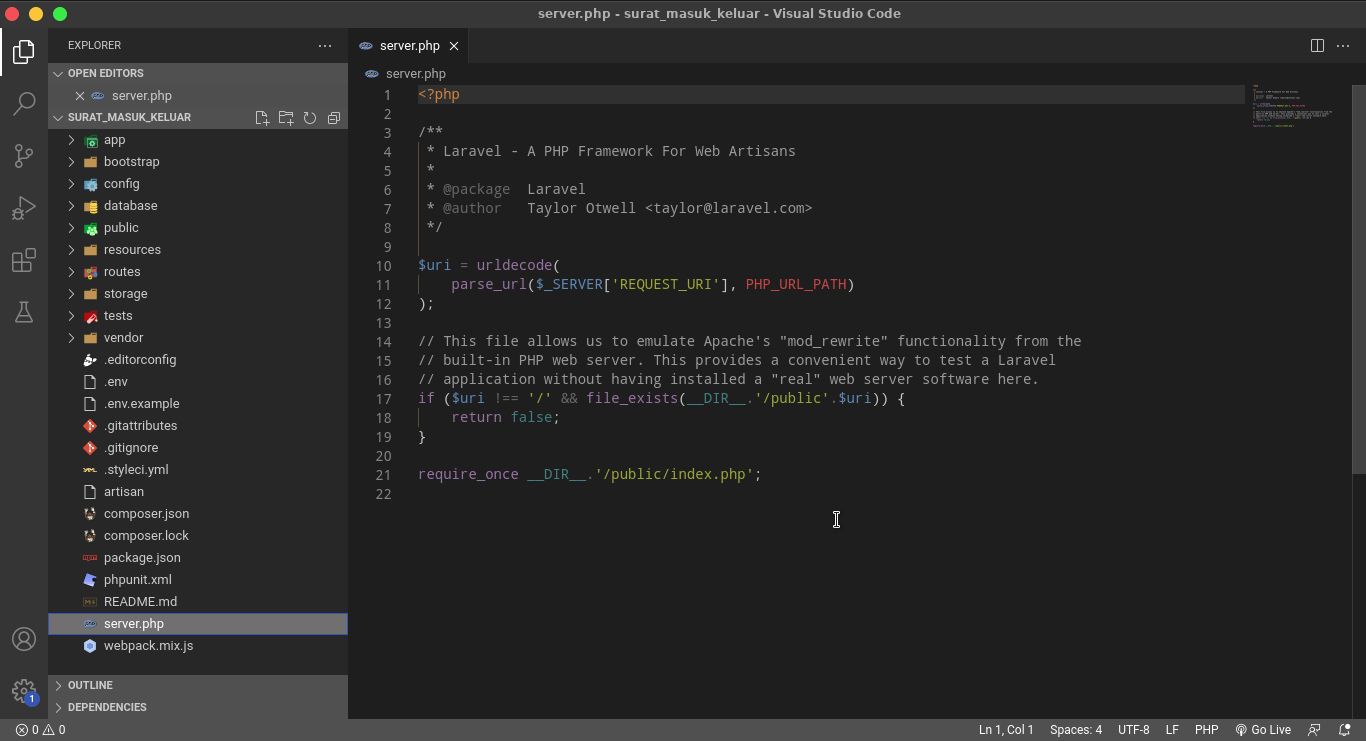Image resolution: width=1366 pixels, height=741 pixels.
Task: Click the feedback icon in status bar
Action: (1315, 730)
